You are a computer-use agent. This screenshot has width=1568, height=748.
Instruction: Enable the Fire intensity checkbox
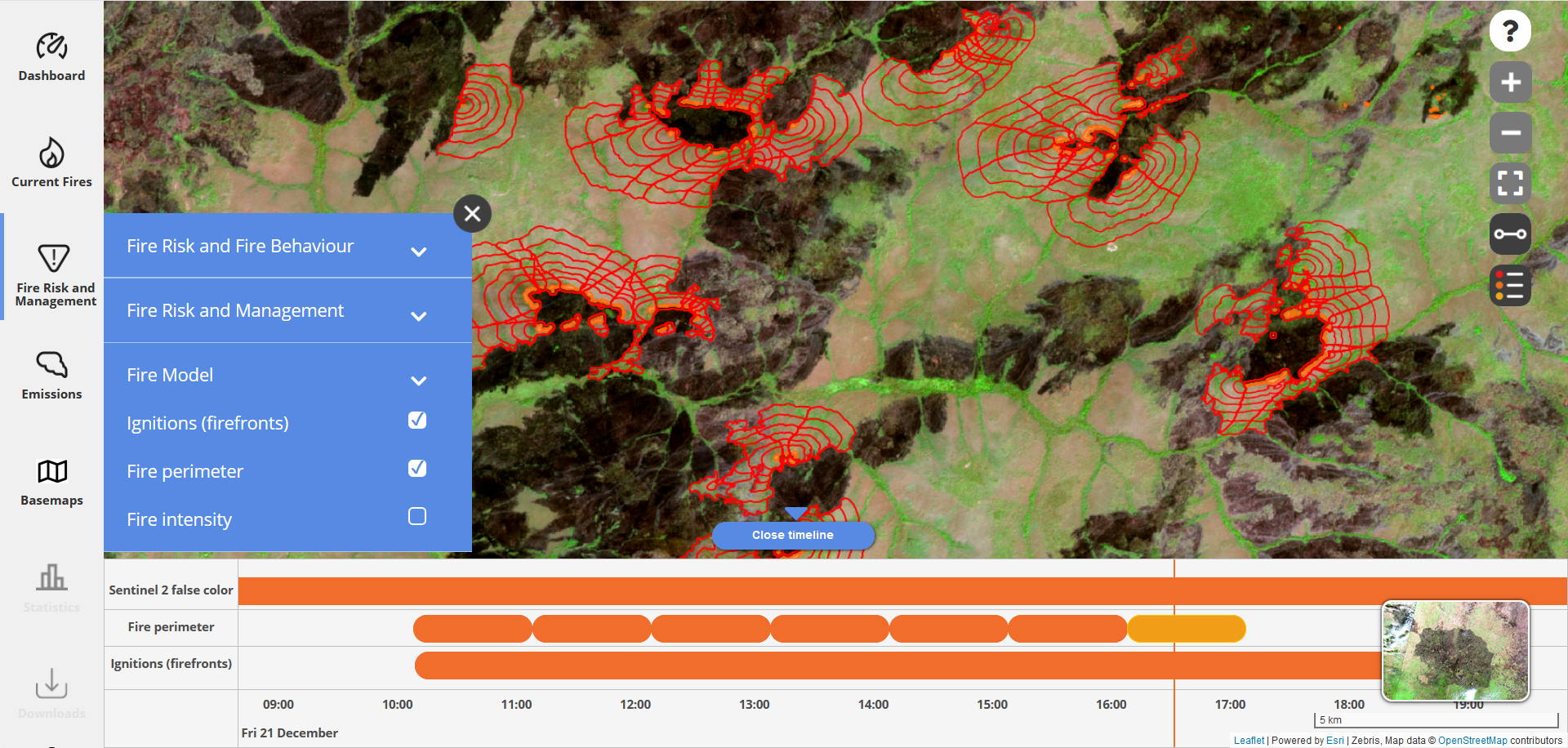coord(416,517)
